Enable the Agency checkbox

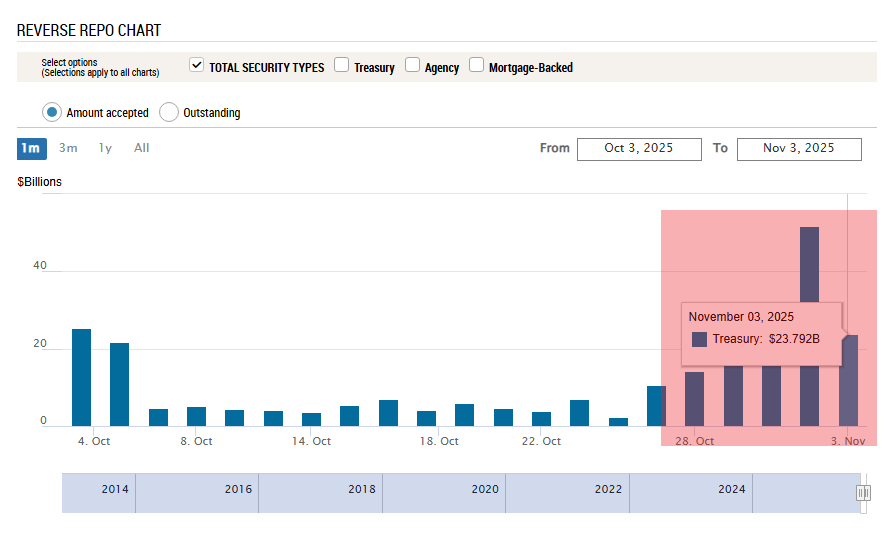412,66
